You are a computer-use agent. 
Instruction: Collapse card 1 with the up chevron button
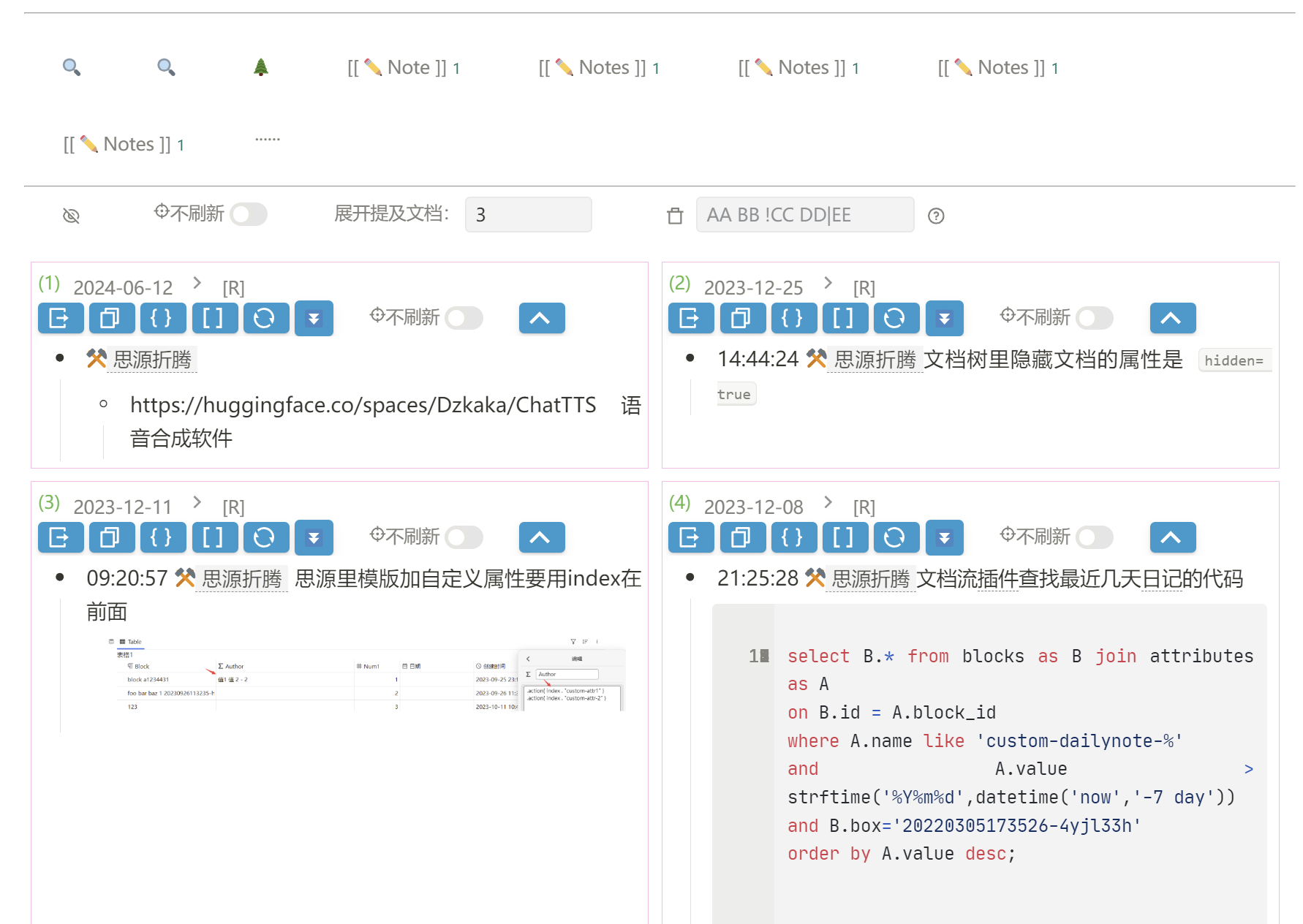pyautogui.click(x=541, y=318)
